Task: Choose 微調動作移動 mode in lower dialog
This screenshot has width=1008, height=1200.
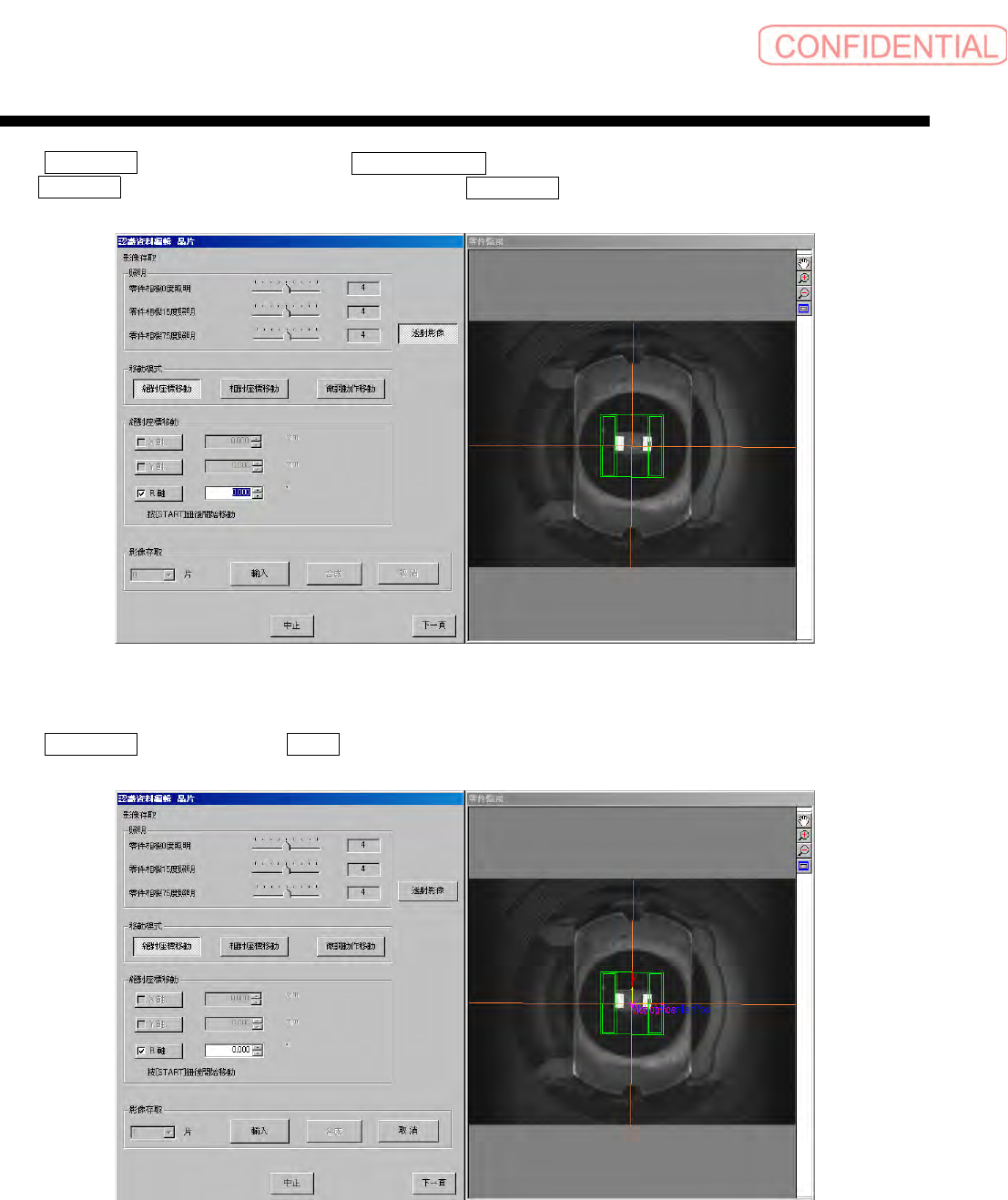Action: click(351, 946)
